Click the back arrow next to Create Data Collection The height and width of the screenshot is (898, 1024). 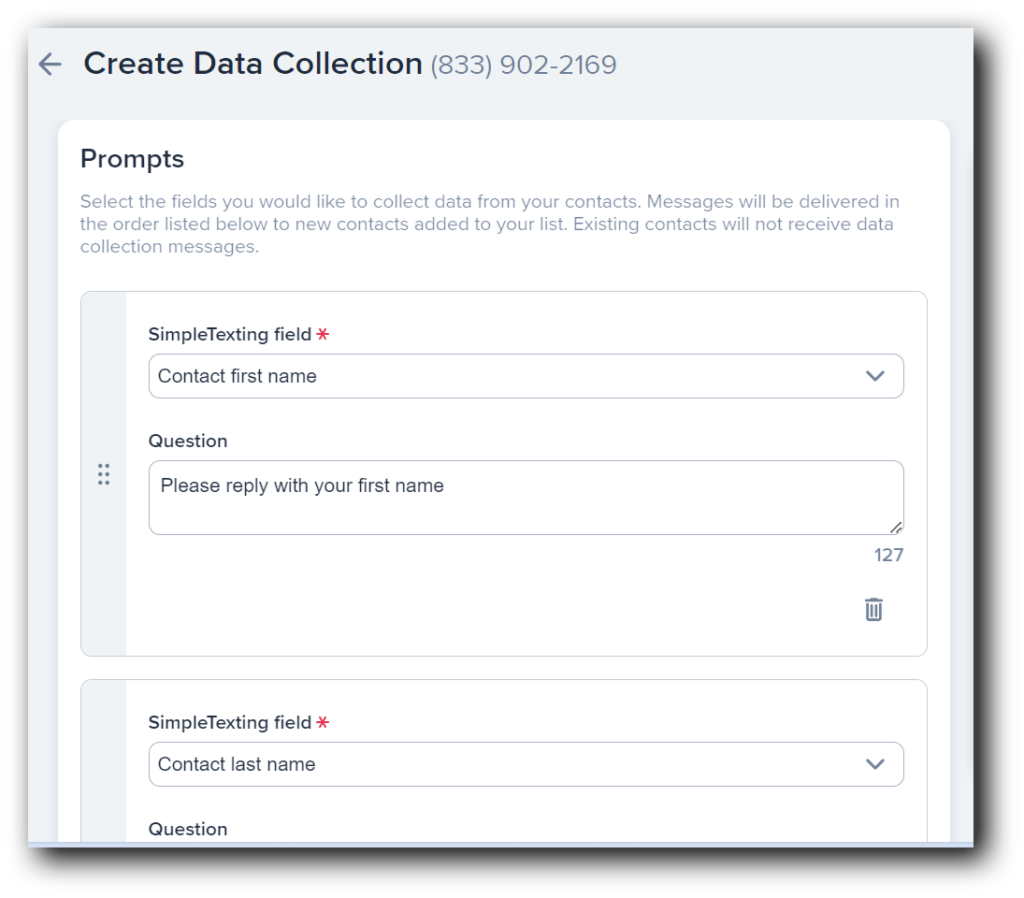49,63
